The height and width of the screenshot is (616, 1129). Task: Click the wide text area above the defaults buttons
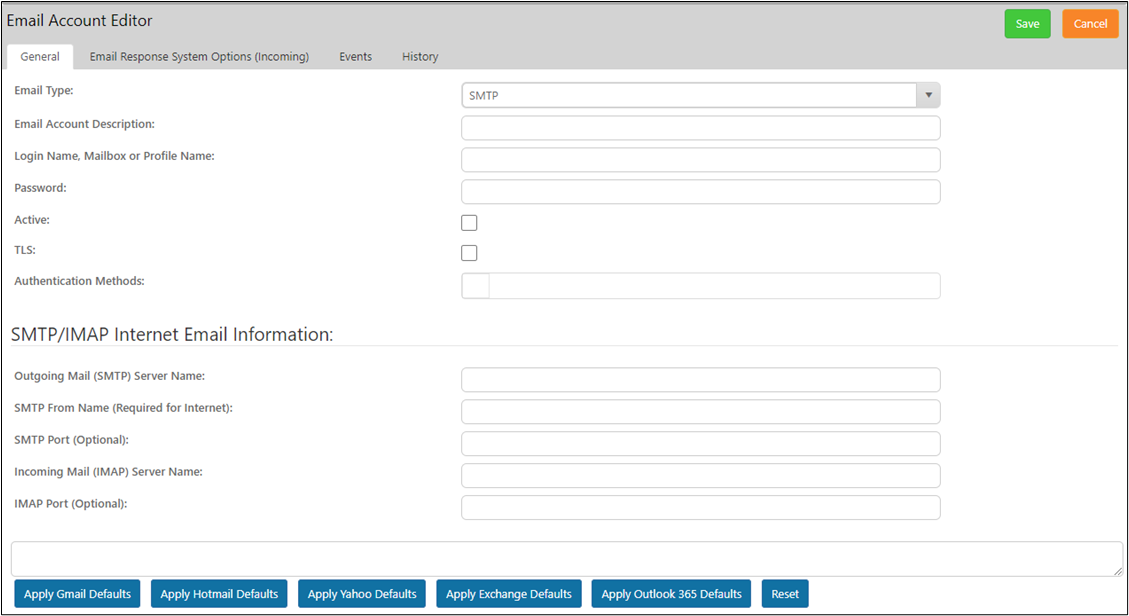(x=567, y=559)
